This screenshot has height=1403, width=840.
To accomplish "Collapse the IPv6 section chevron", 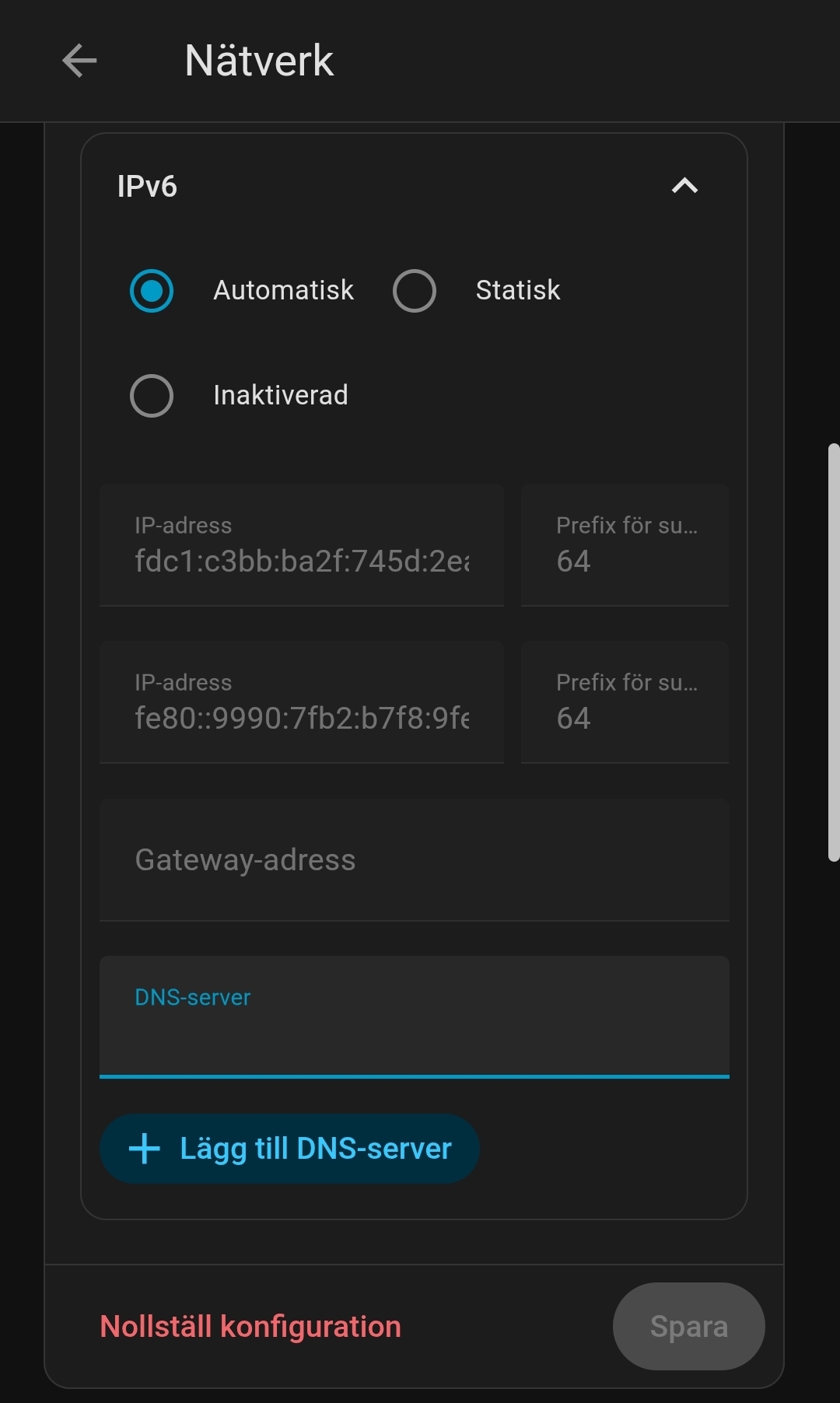I will pyautogui.click(x=684, y=186).
